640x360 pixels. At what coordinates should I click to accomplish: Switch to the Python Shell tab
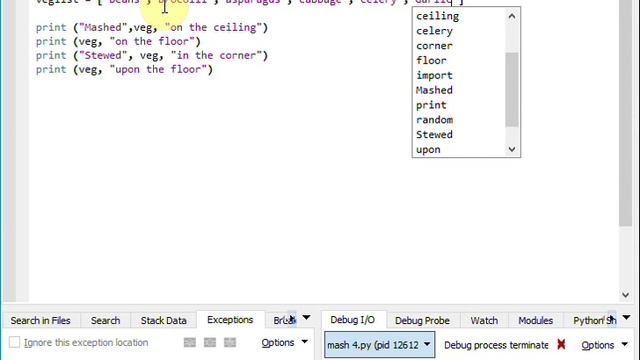590,320
